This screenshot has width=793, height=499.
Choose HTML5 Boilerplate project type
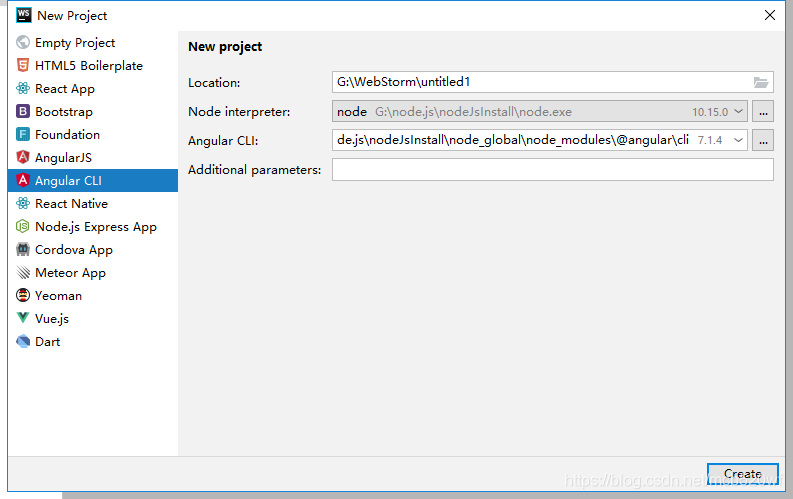pos(93,65)
